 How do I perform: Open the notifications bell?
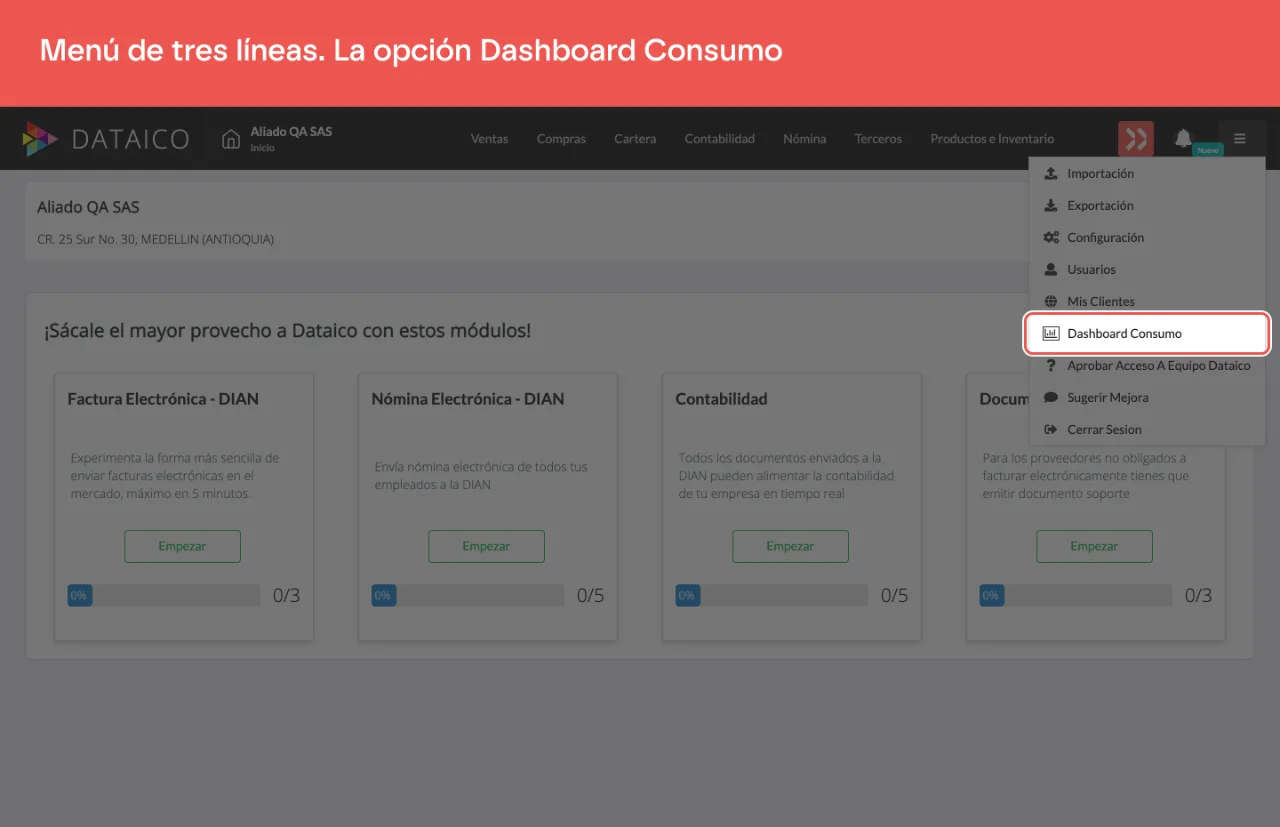(1184, 138)
